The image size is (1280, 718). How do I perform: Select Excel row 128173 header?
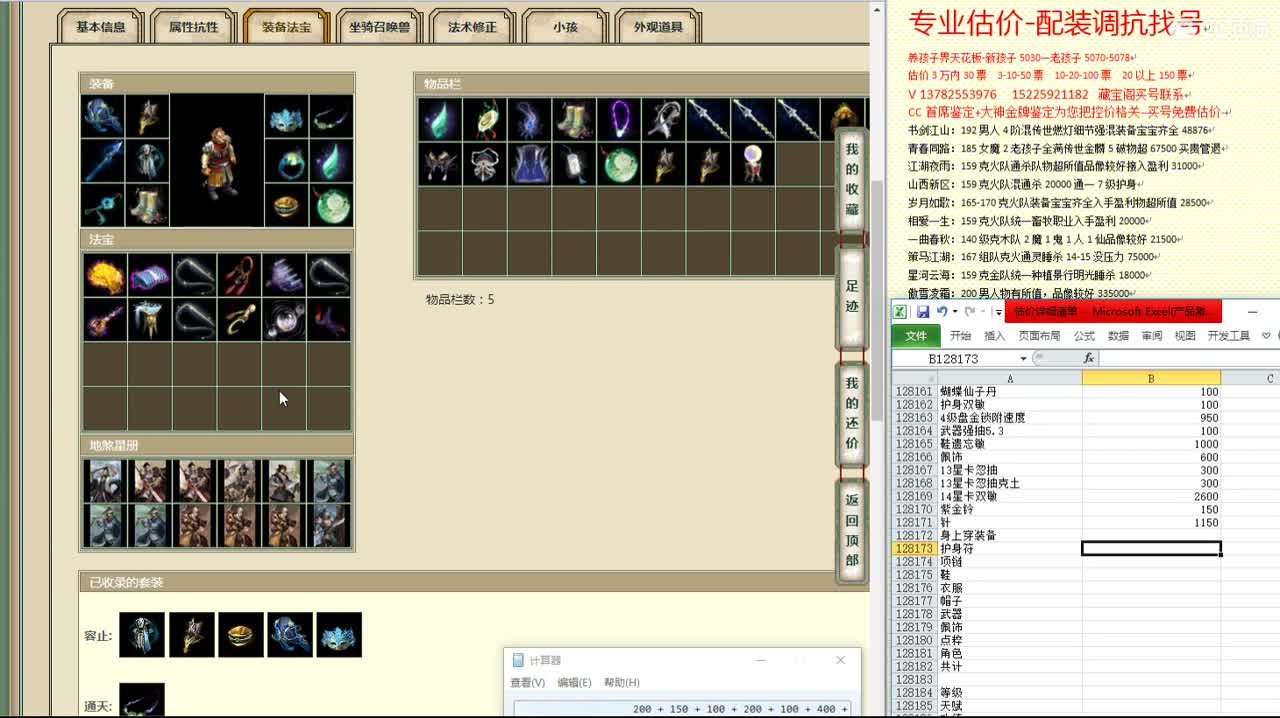click(914, 549)
